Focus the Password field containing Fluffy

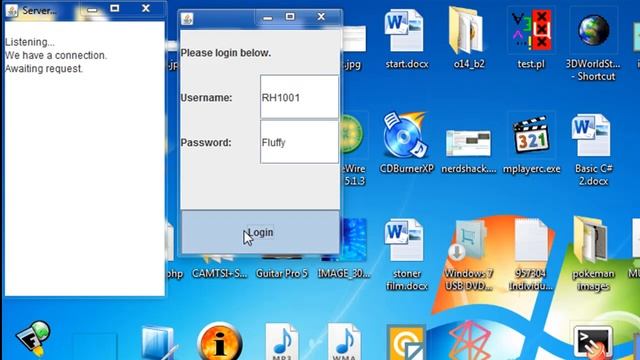[x=299, y=142]
